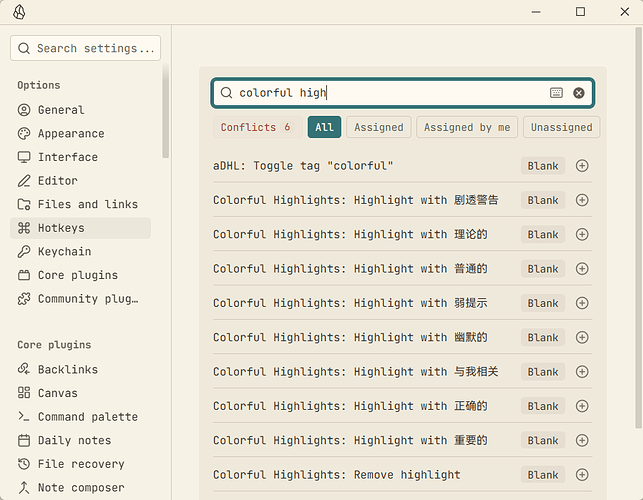Open Canvas plugin settings
This screenshot has height=500, width=643.
coord(80,393)
